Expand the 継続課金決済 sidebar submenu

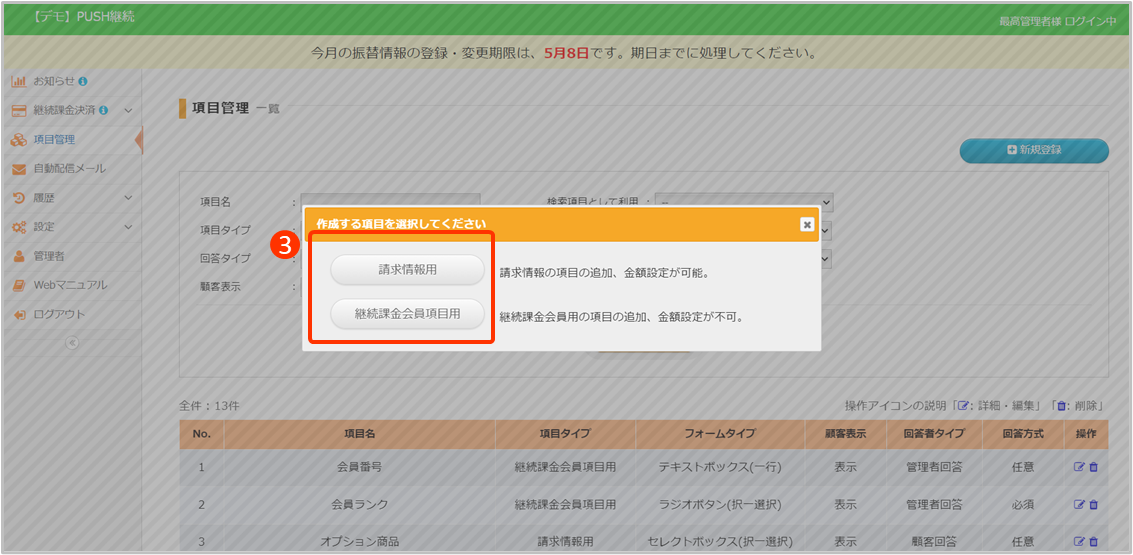point(128,110)
